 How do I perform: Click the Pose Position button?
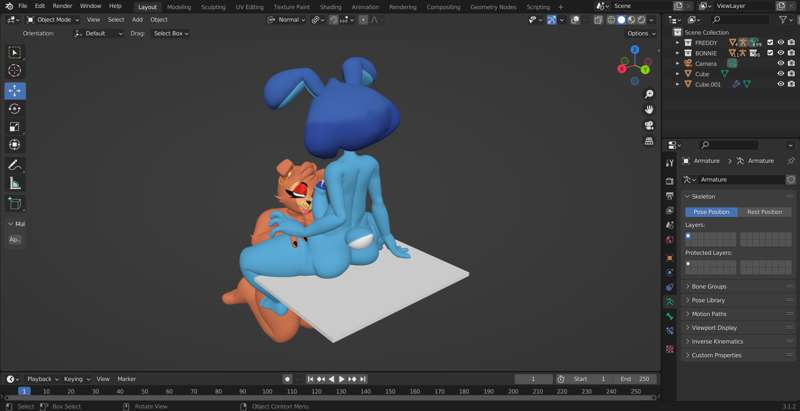pyautogui.click(x=711, y=212)
